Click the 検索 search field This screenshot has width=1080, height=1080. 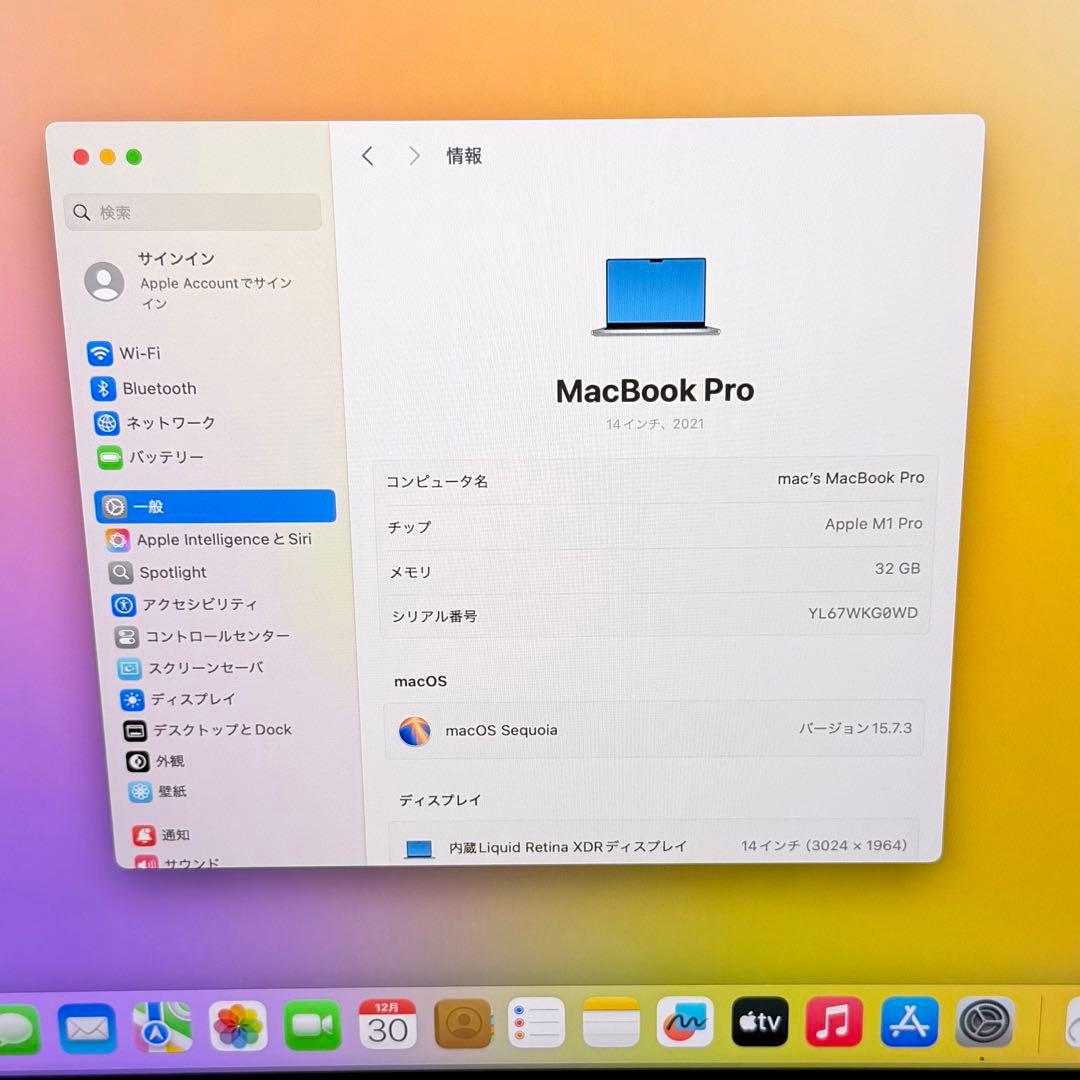coord(192,212)
